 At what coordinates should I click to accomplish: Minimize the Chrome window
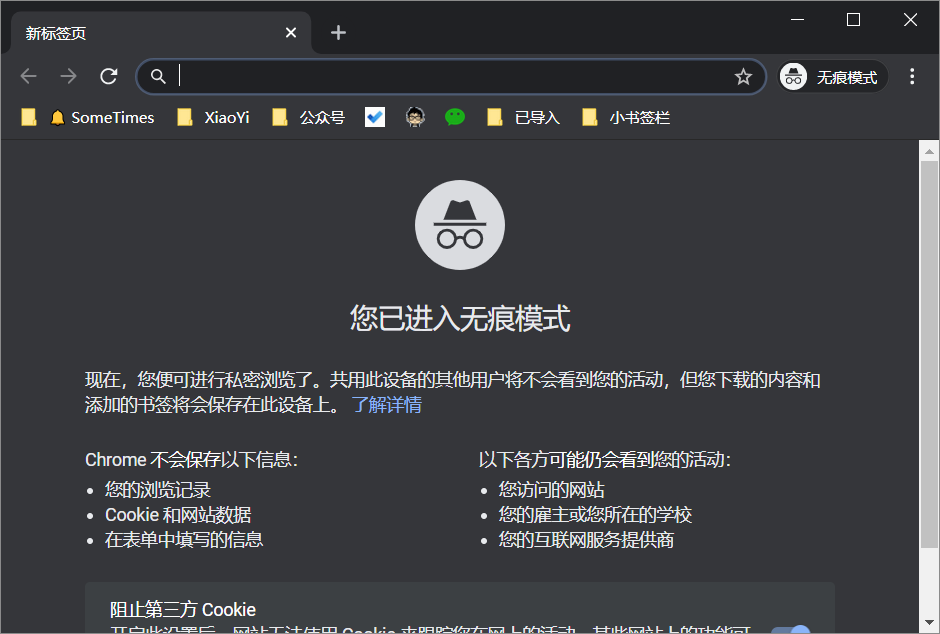tap(797, 20)
